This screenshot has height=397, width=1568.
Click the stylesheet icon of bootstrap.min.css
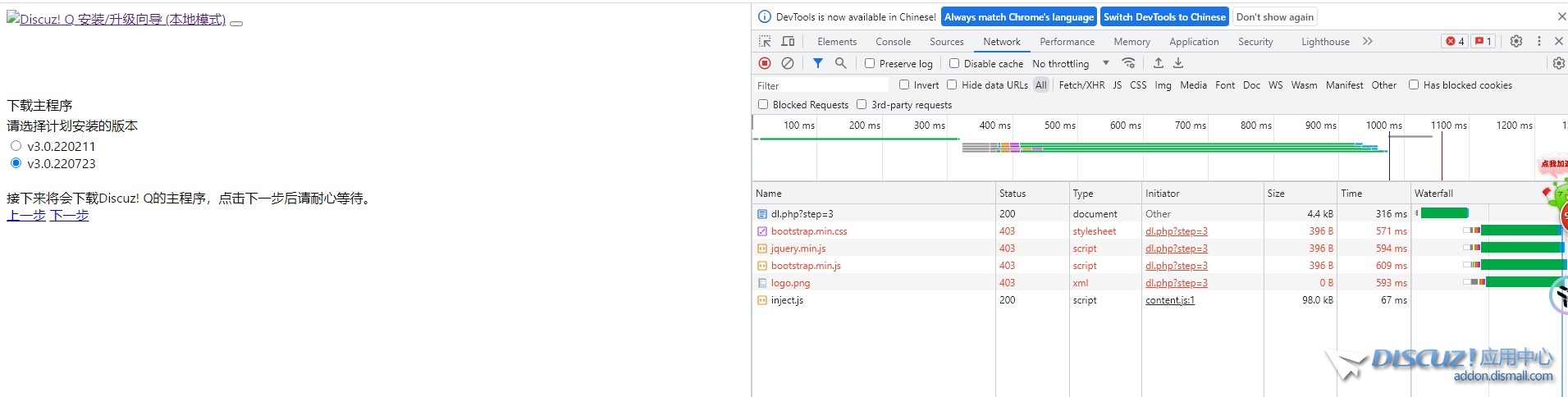click(x=762, y=231)
